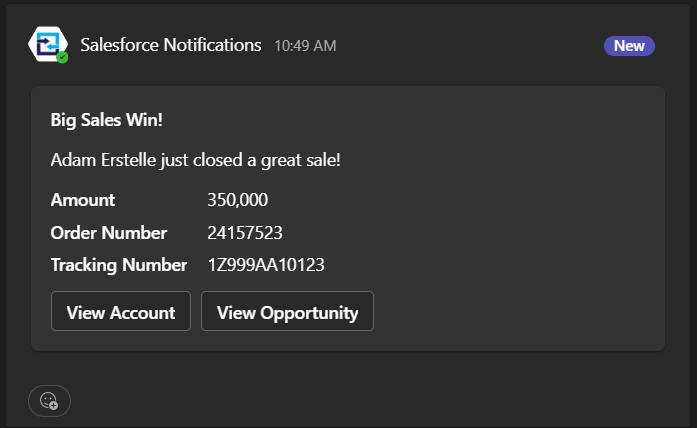Select the Big Sales Win! heading

[107, 120]
